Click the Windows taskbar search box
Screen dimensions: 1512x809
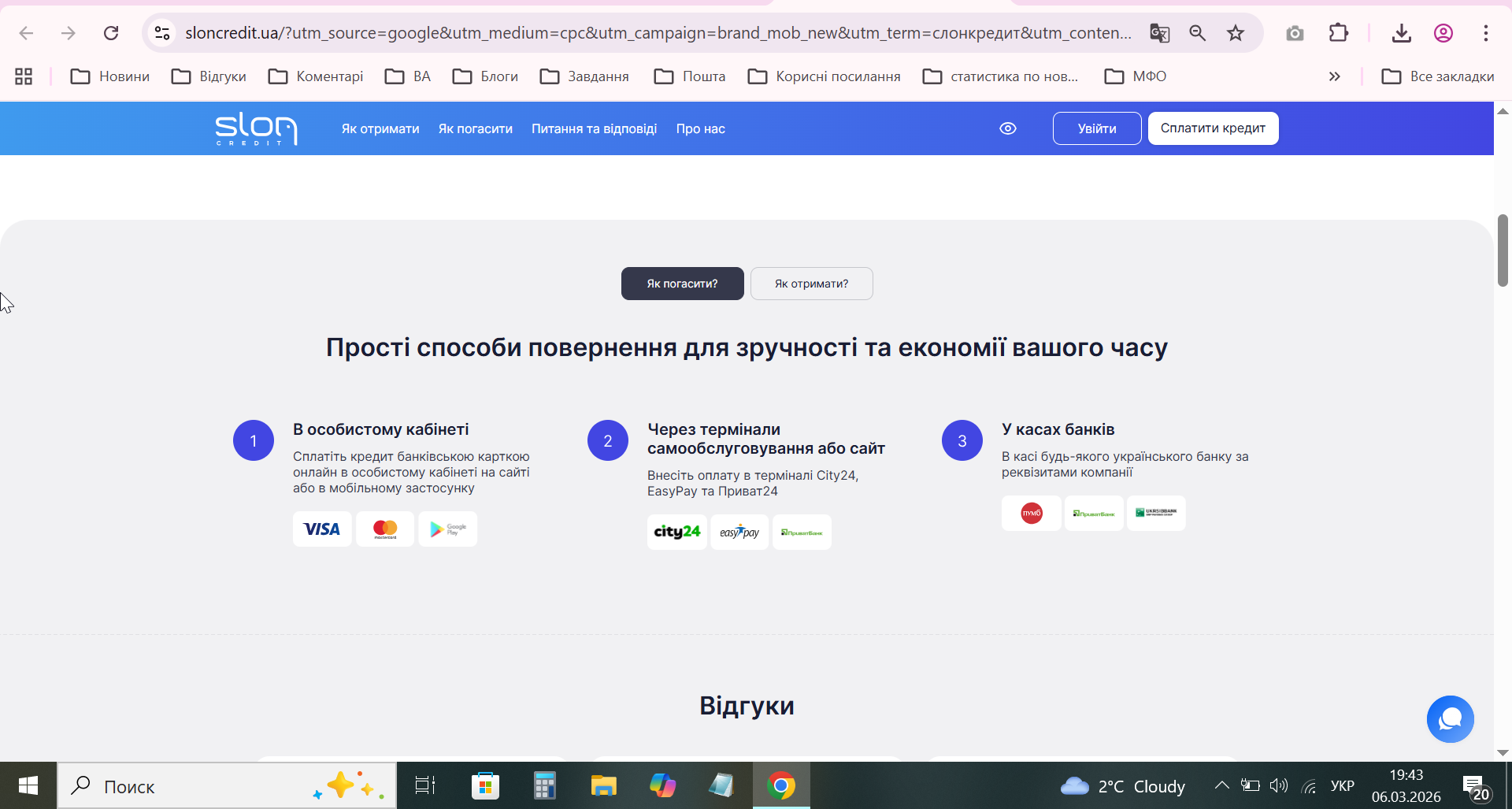pos(227,785)
